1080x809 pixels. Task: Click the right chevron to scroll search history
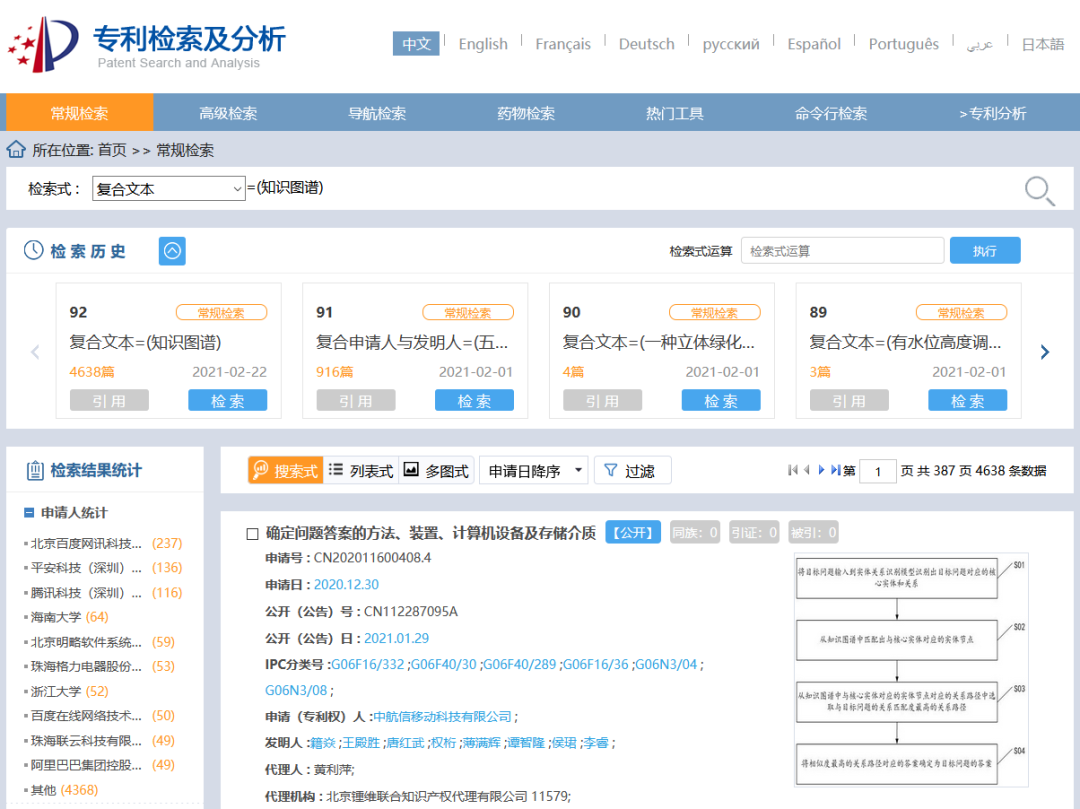pyautogui.click(x=1044, y=352)
